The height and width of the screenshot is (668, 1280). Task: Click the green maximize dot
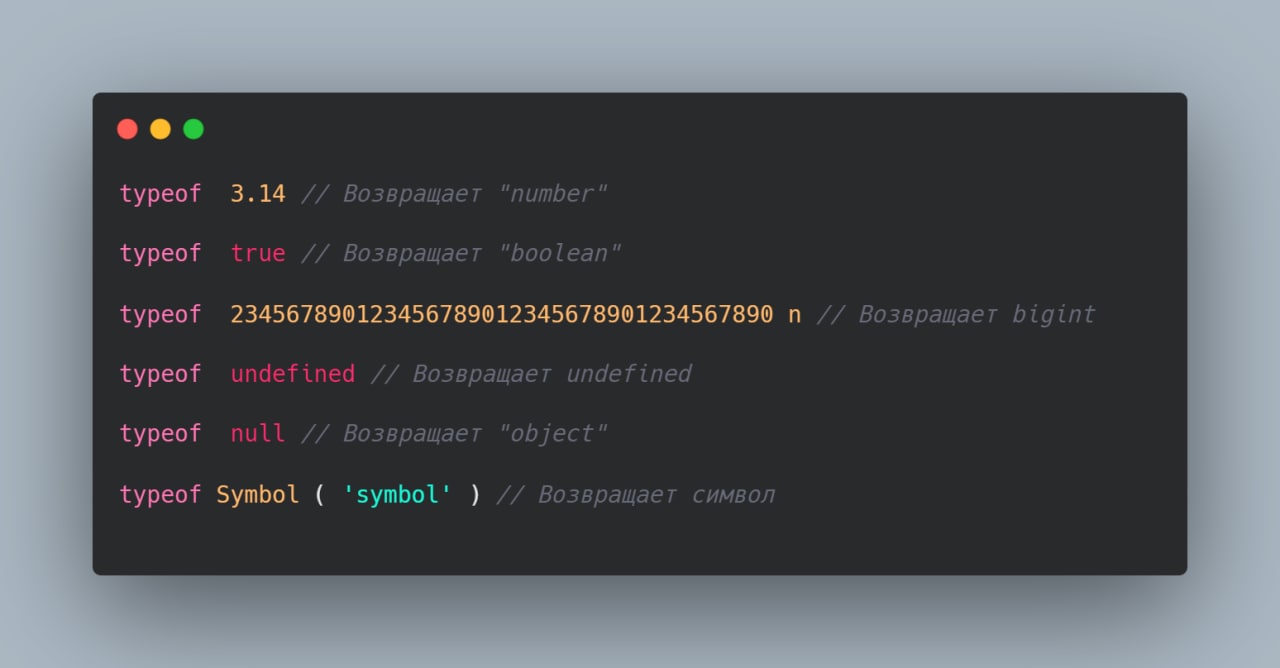point(193,129)
